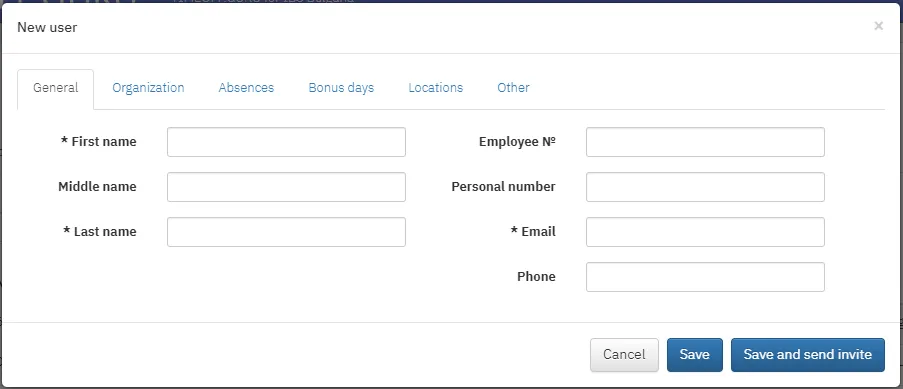Open the Locations tab
The image size is (903, 389).
pos(435,88)
